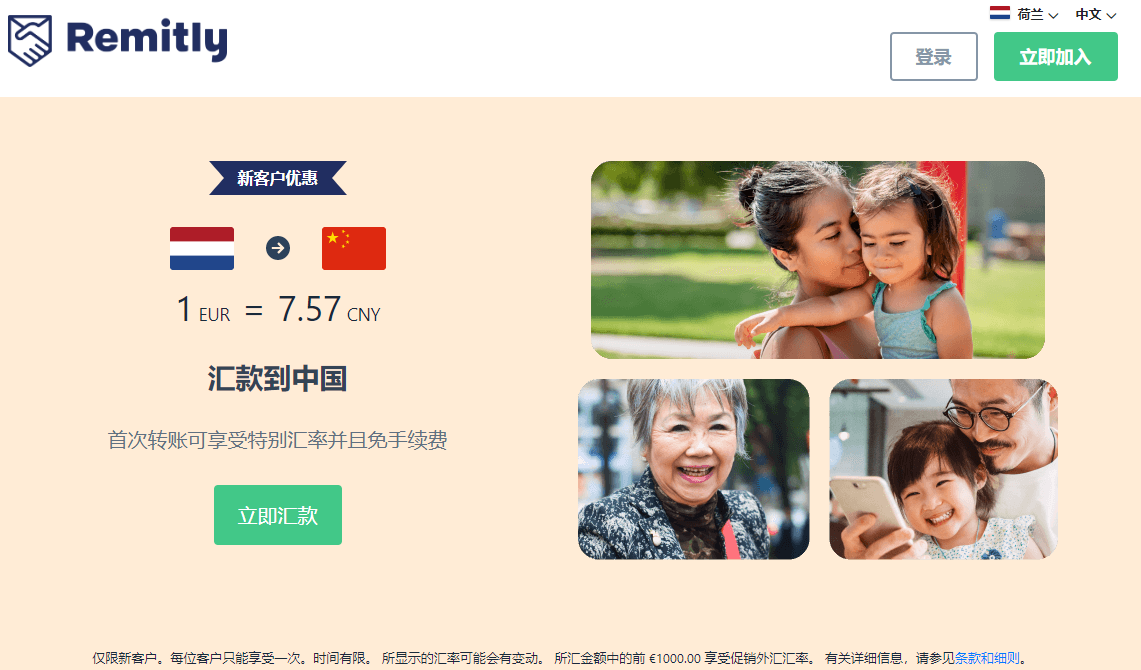Open the 条款和细则 terms link
This screenshot has height=670, width=1141.
[x=987, y=658]
